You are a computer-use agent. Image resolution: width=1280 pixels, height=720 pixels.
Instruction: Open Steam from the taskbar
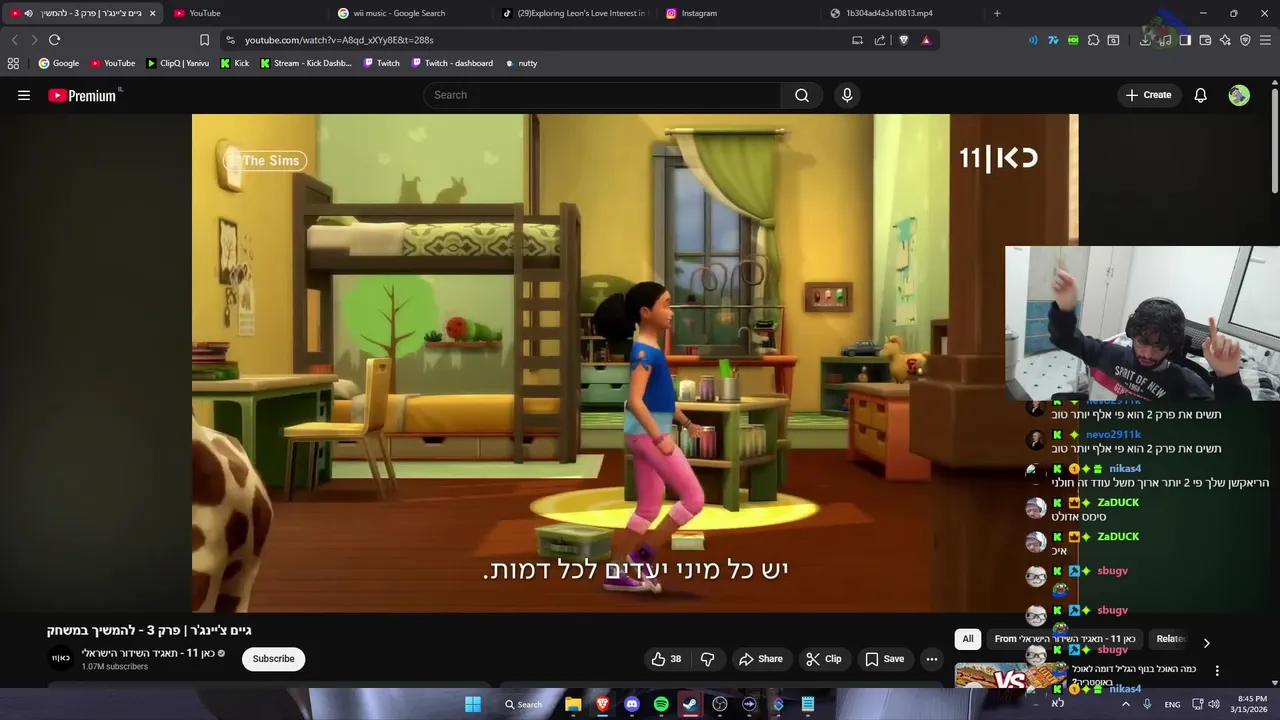pos(690,704)
